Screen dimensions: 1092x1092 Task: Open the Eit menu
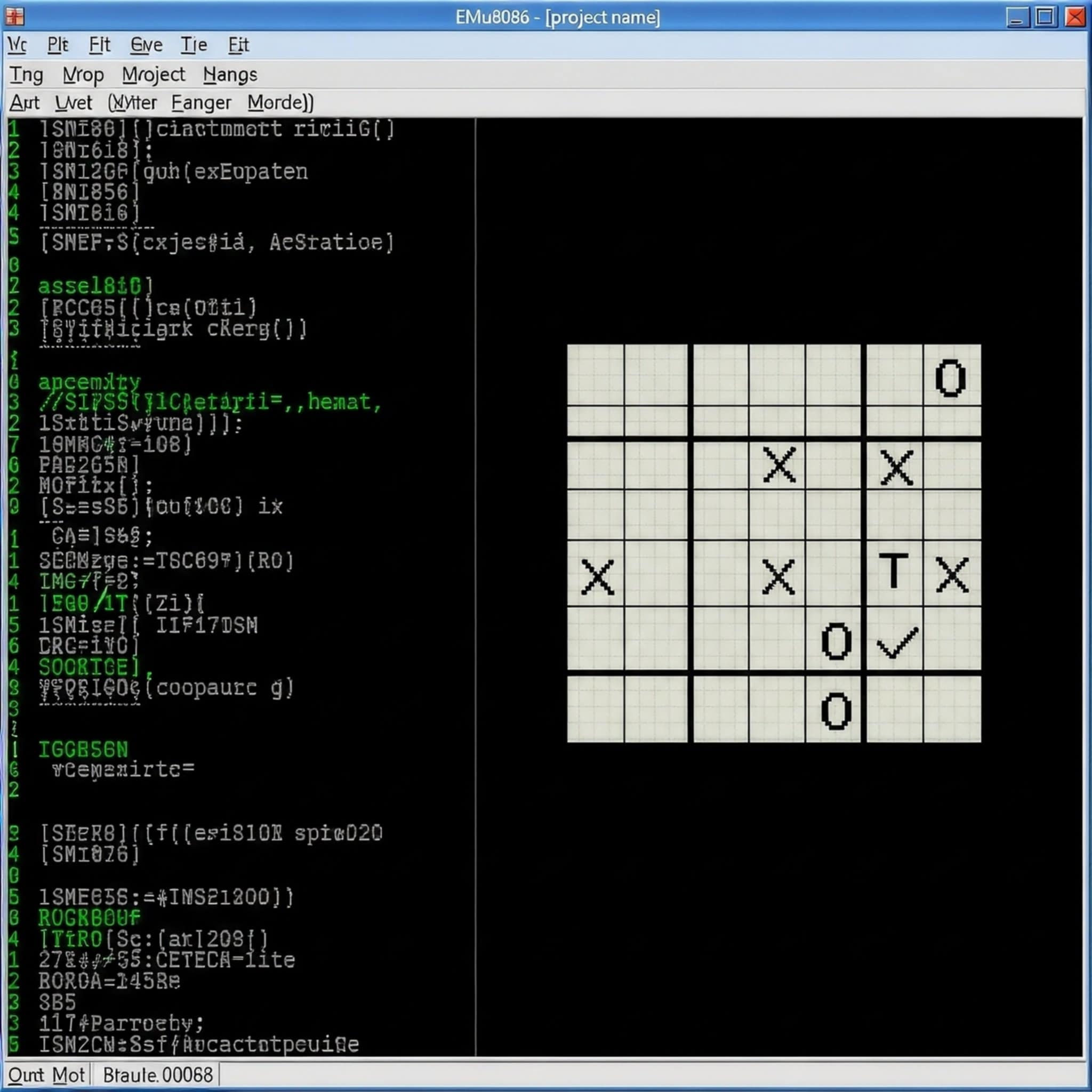[238, 45]
